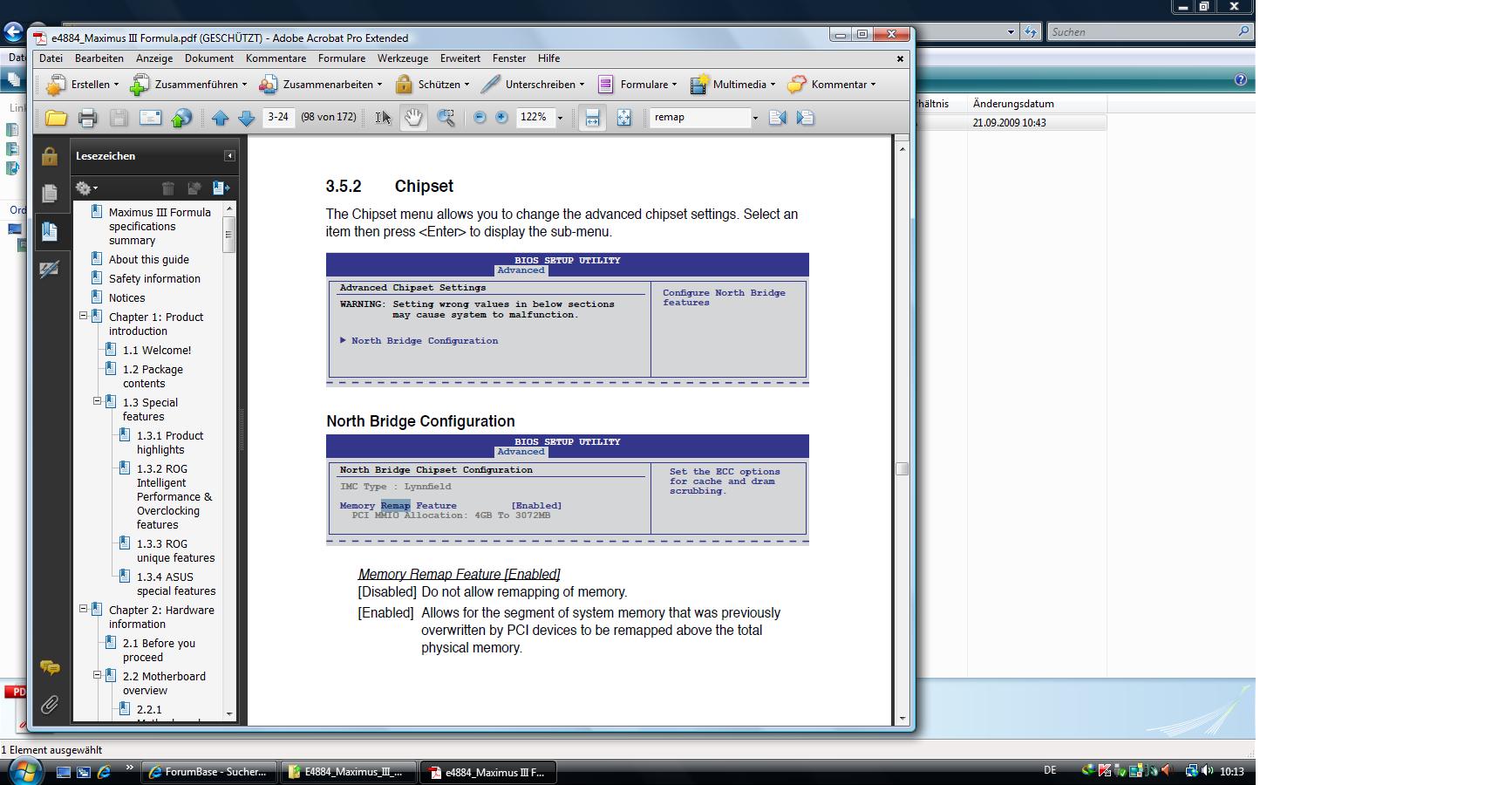
Task: Click the volume speaker tray icon
Action: tap(1208, 771)
